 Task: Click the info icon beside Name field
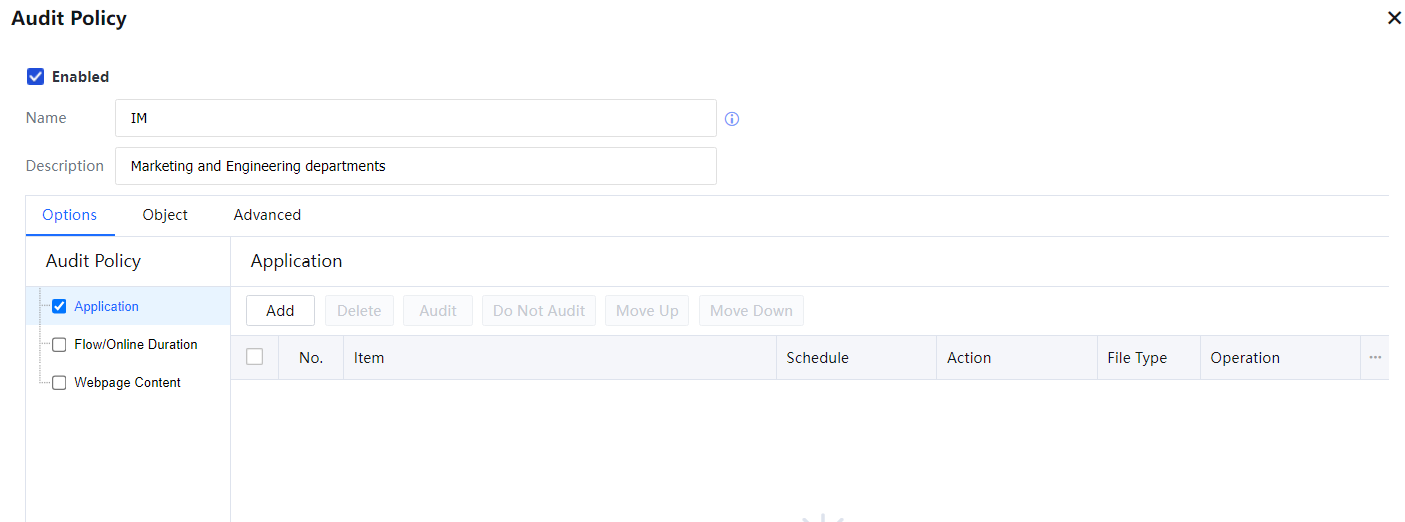732,119
